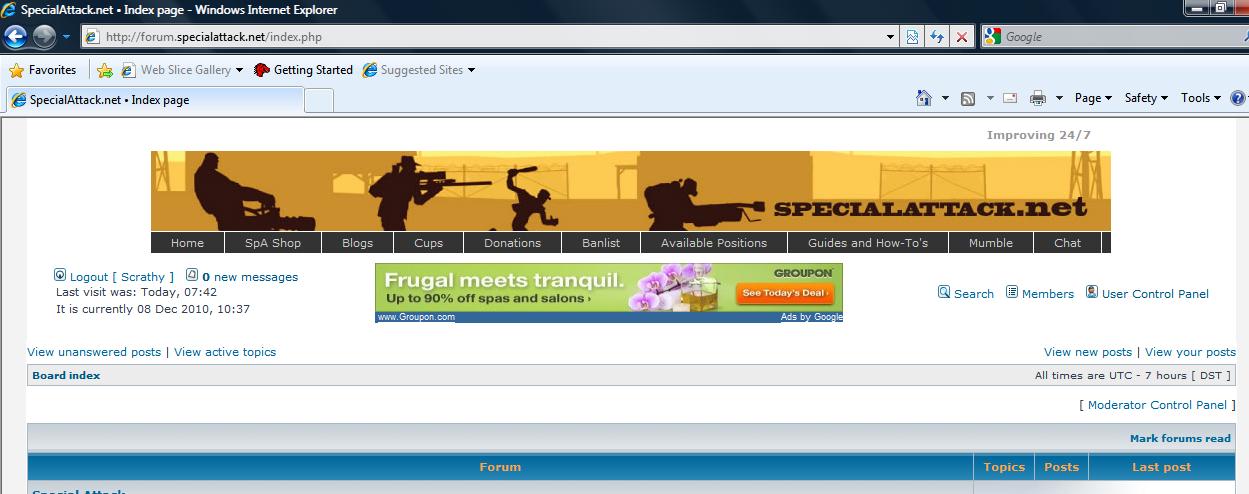
Task: Open a new blank tab
Action: pyautogui.click(x=318, y=100)
